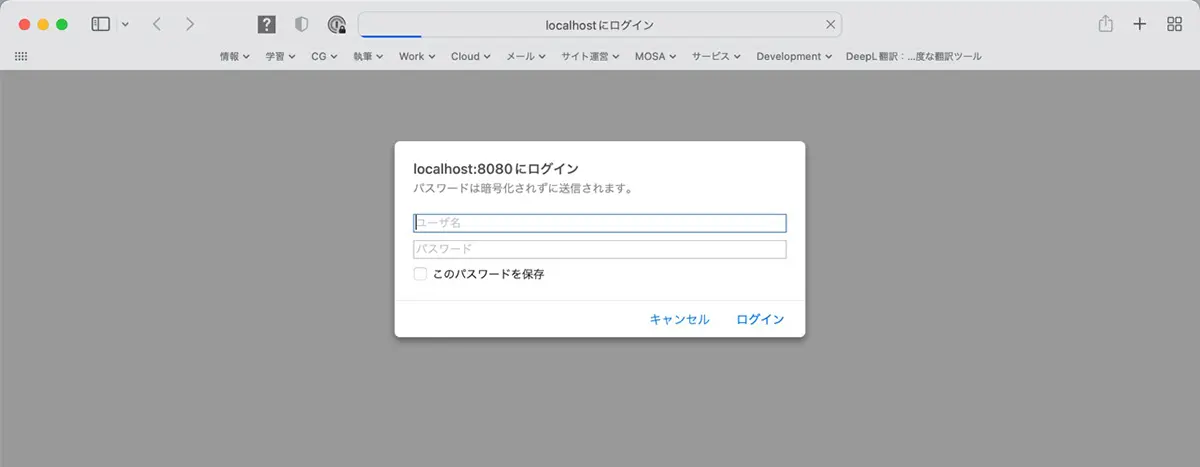
Task: Stop page loading with X icon
Action: (x=830, y=24)
